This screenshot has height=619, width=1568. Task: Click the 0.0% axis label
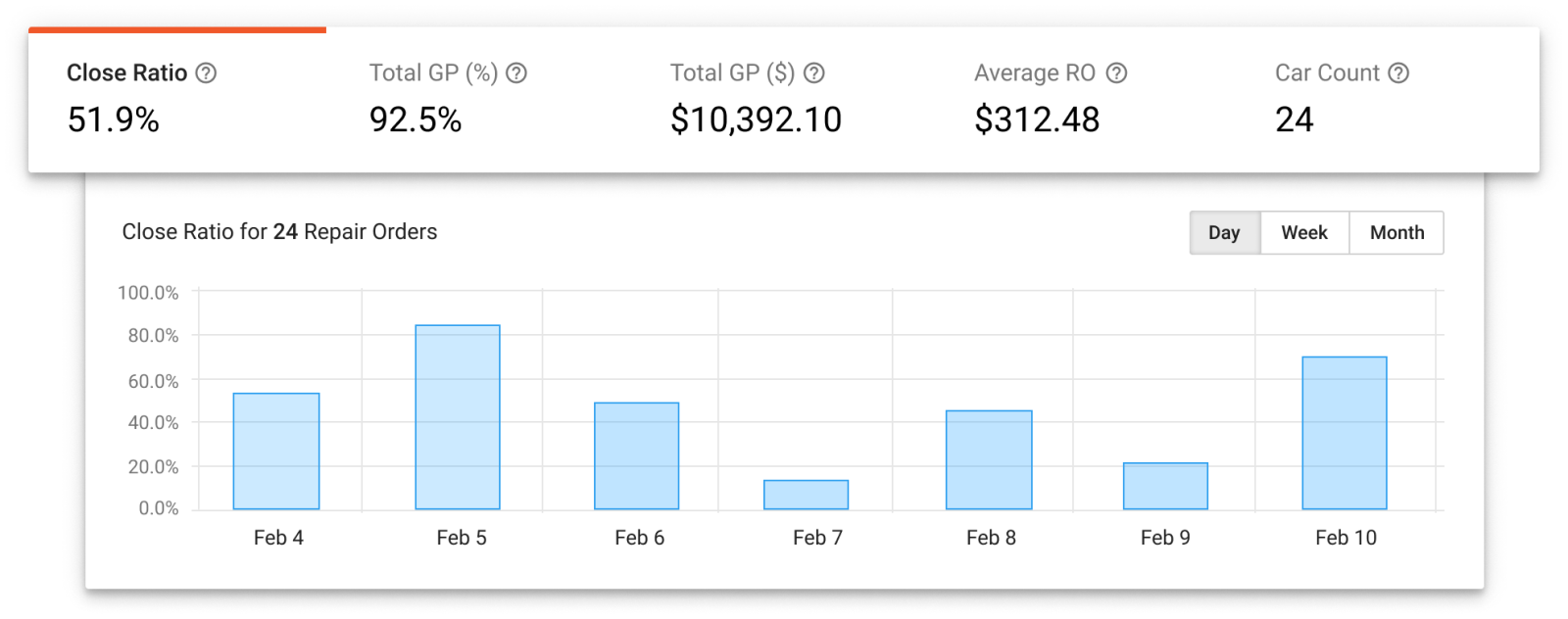click(159, 508)
